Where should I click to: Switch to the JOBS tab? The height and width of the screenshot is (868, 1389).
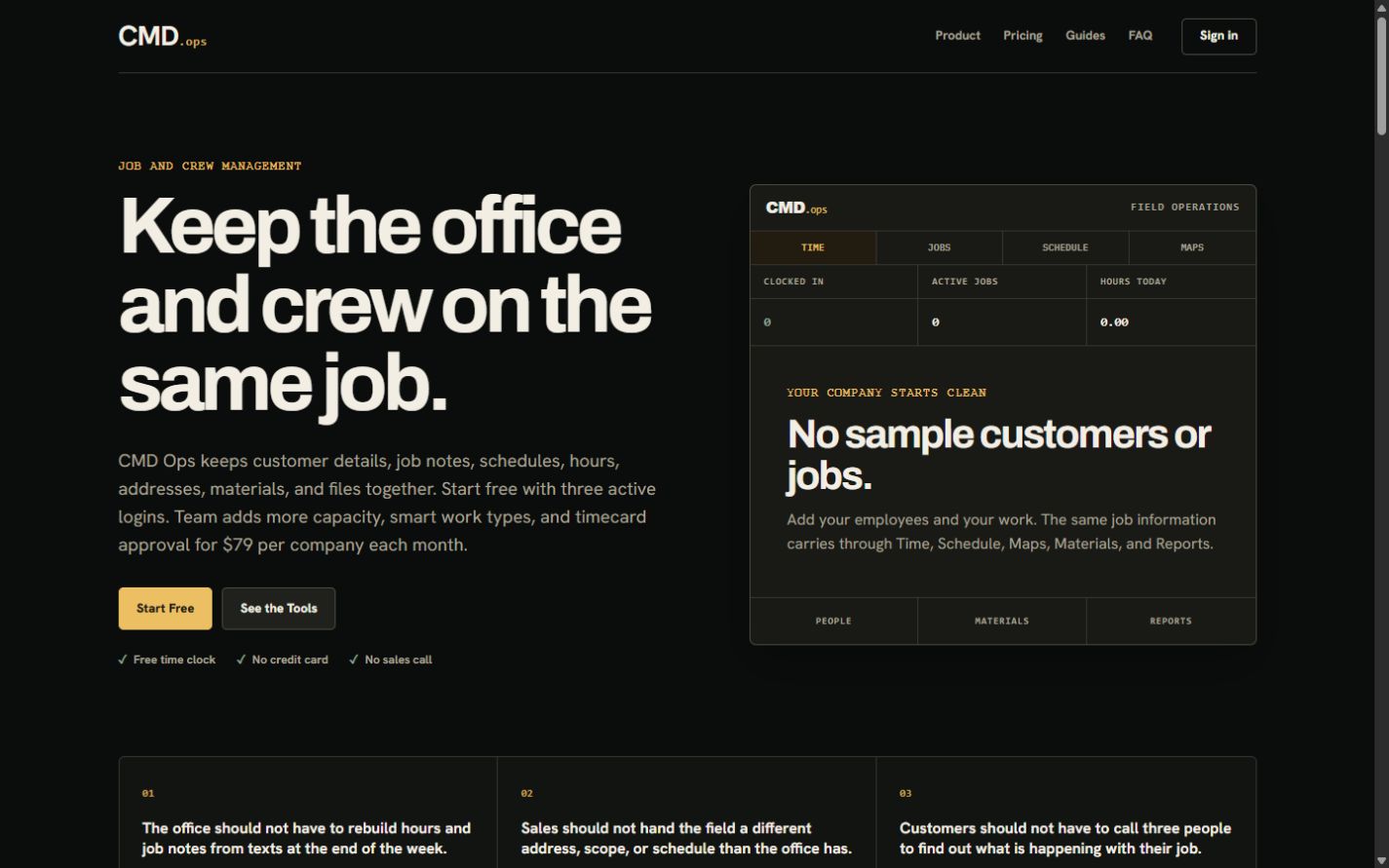tap(939, 247)
